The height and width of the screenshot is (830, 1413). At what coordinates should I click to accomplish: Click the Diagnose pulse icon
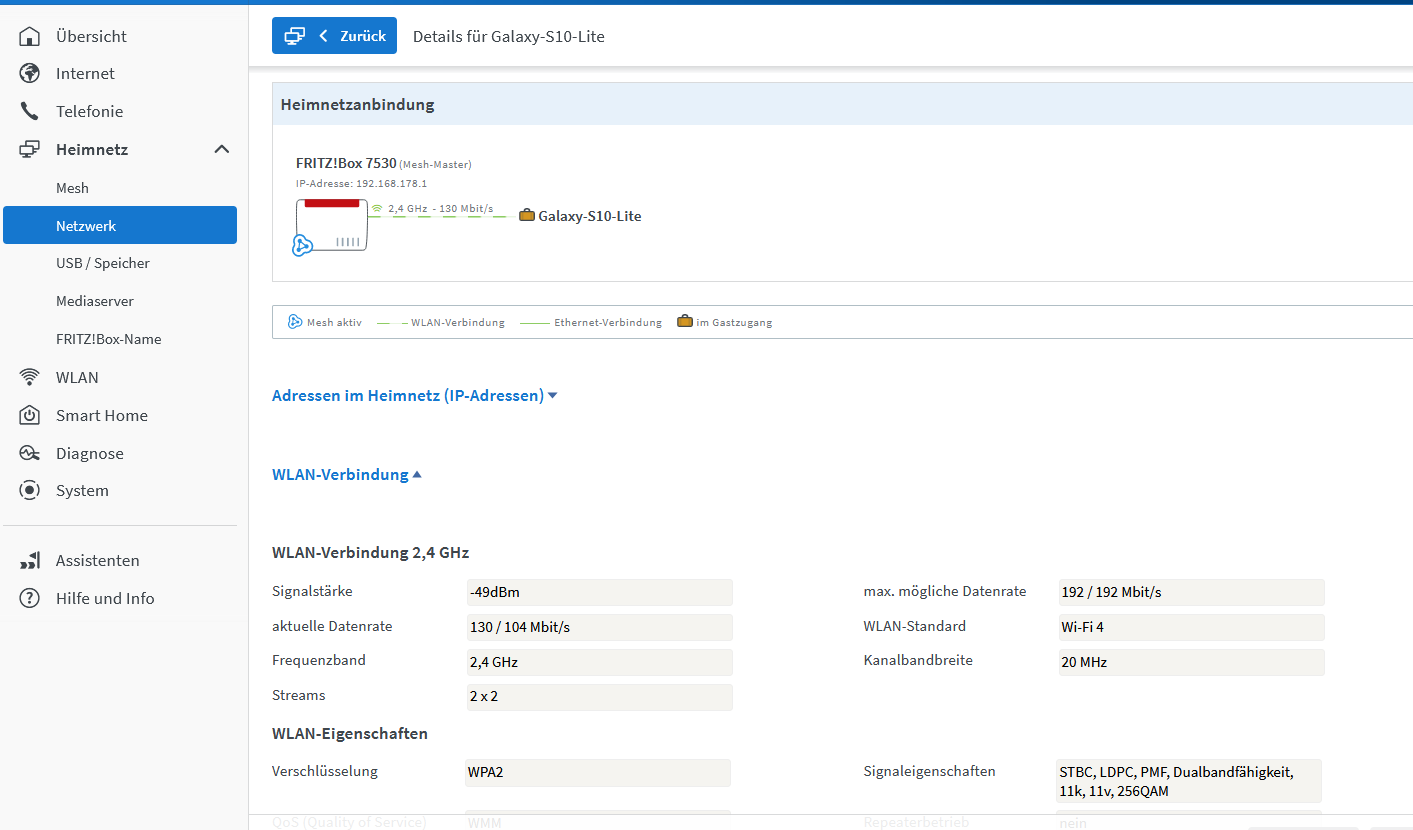[x=30, y=453]
